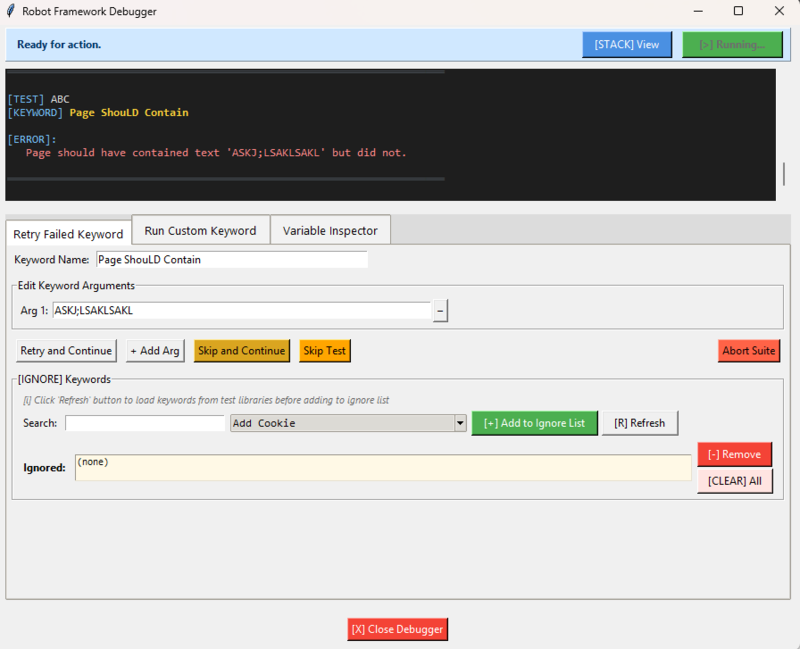Click the [-] Remove button
Viewport: 800px width, 649px height.
click(x=734, y=454)
